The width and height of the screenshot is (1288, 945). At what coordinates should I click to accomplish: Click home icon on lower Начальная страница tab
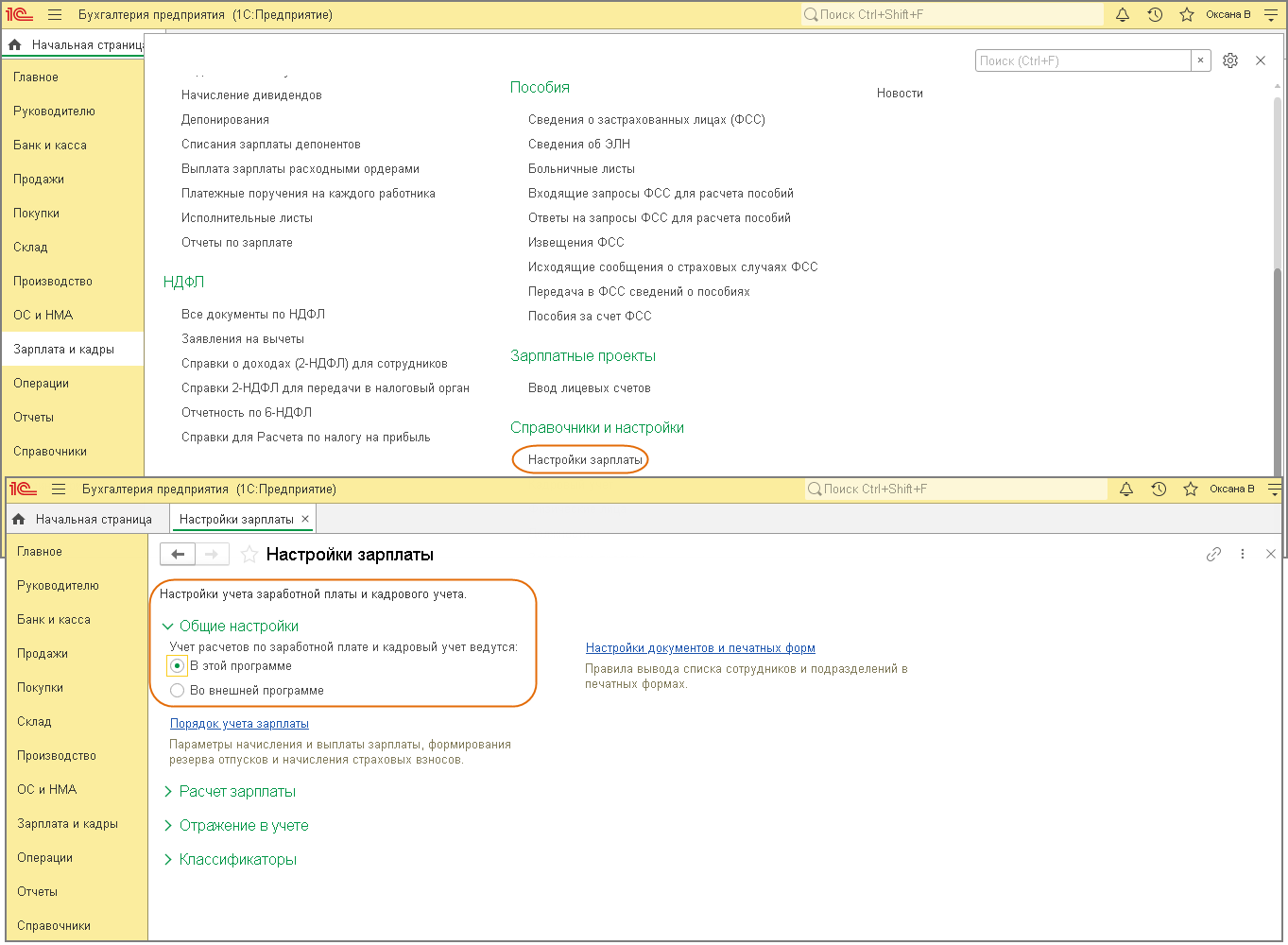pos(19,520)
